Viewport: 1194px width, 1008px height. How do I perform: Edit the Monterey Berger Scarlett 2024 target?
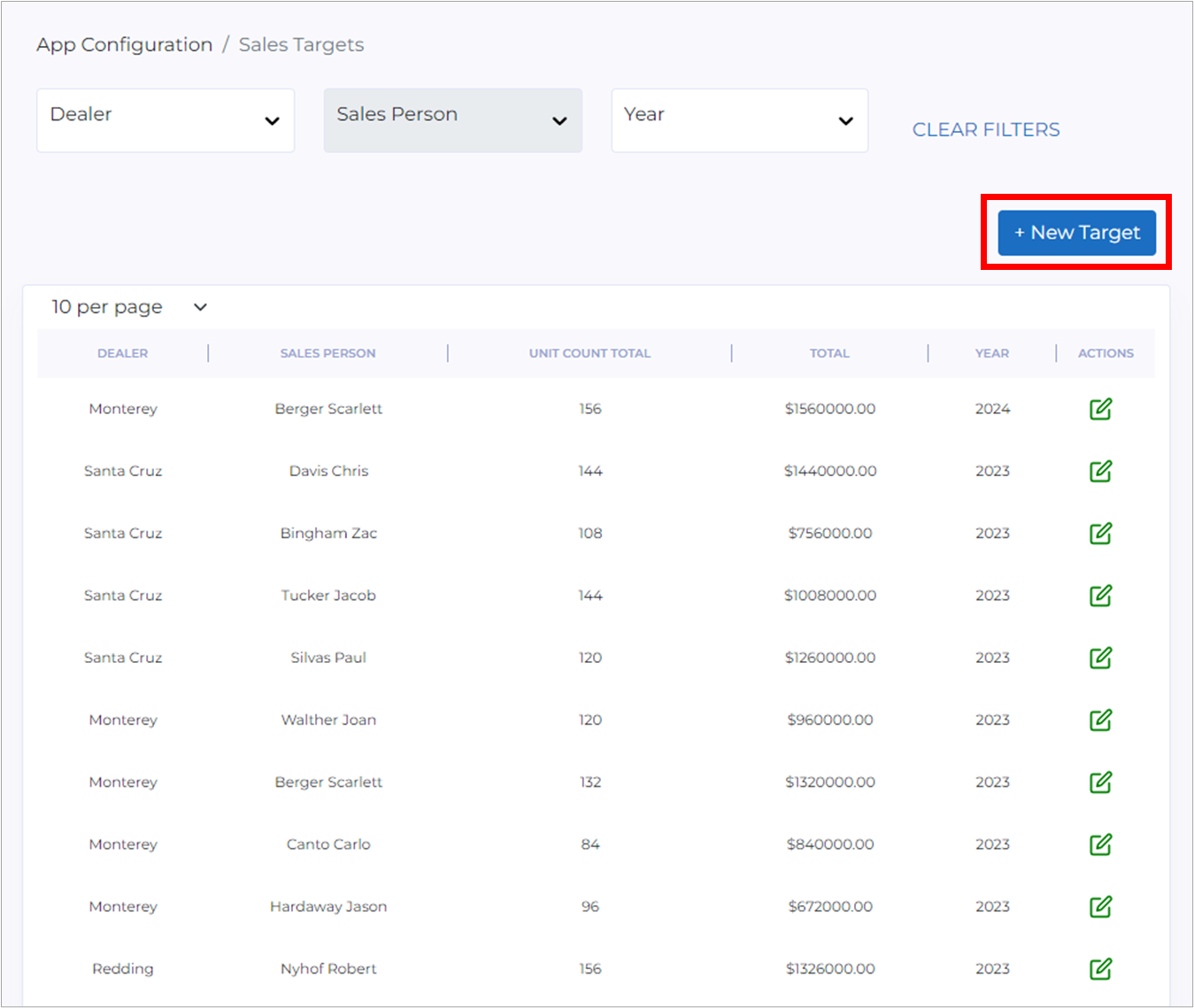(1100, 409)
